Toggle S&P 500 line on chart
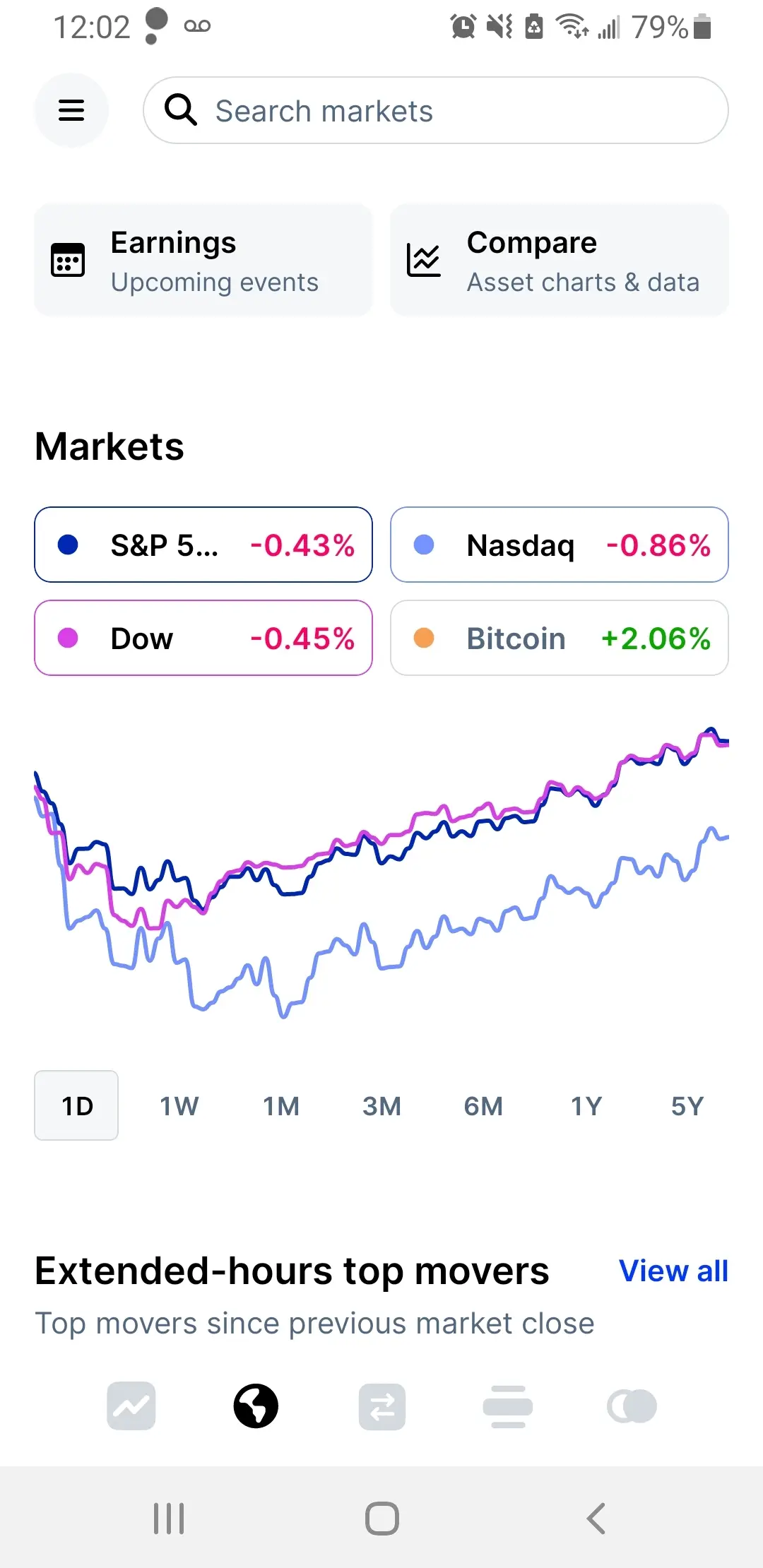Viewport: 763px width, 1568px height. 203,545
